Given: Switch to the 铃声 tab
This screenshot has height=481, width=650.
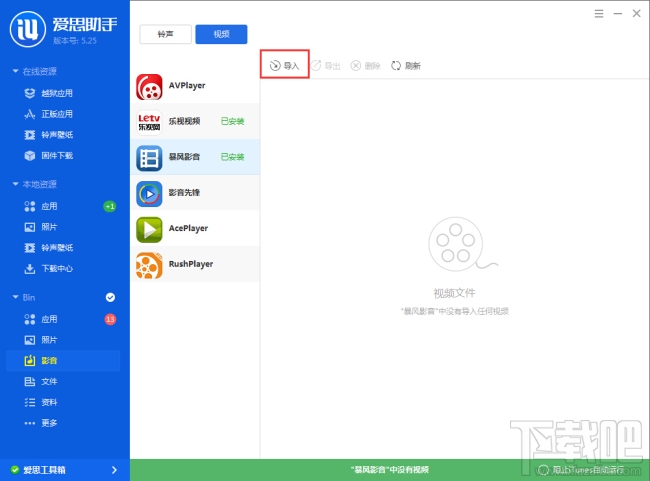Looking at the screenshot, I should pyautogui.click(x=165, y=34).
